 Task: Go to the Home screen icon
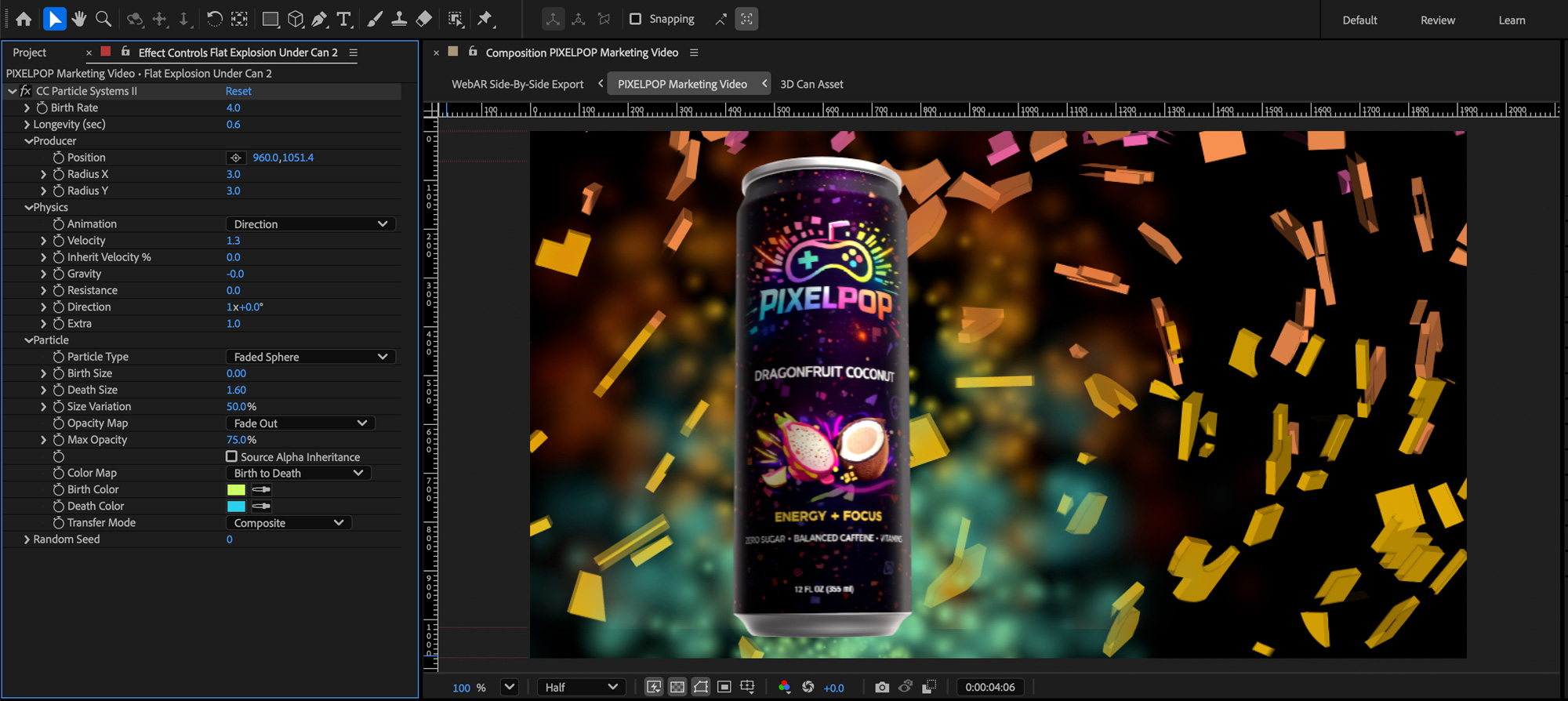point(24,19)
